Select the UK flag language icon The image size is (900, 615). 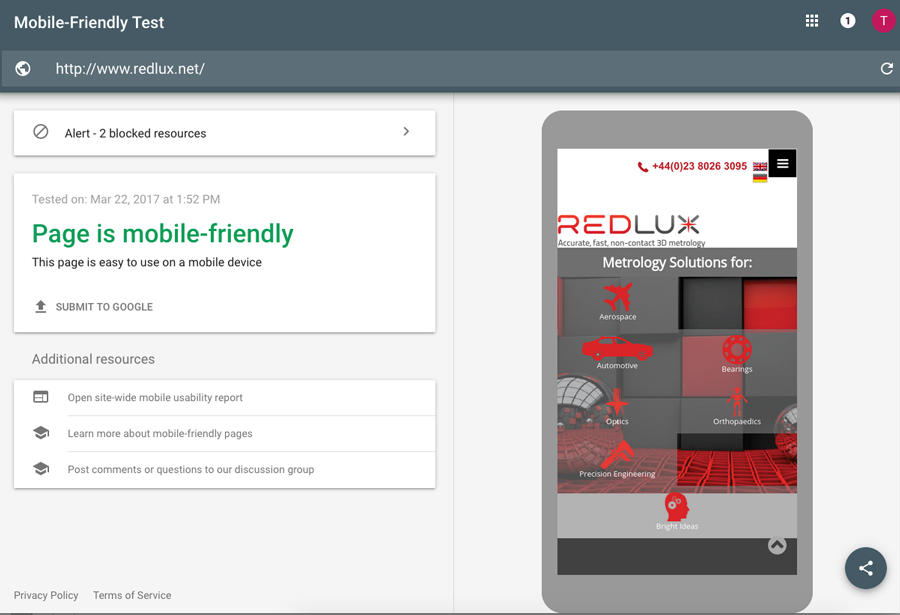[760, 167]
